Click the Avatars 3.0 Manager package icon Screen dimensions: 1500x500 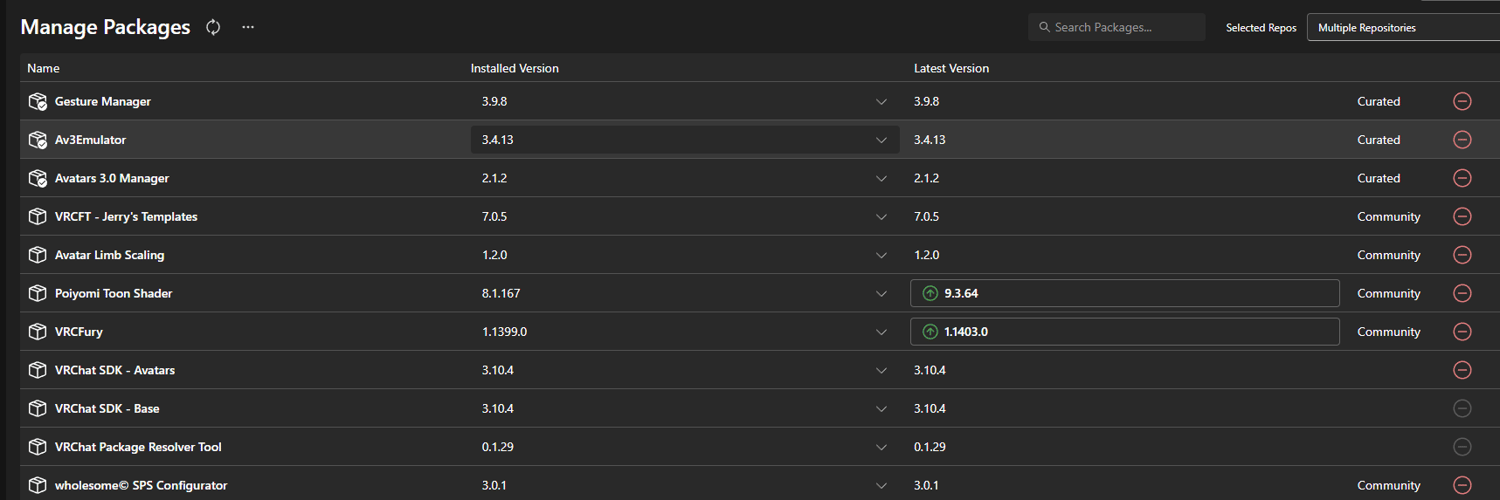click(38, 178)
